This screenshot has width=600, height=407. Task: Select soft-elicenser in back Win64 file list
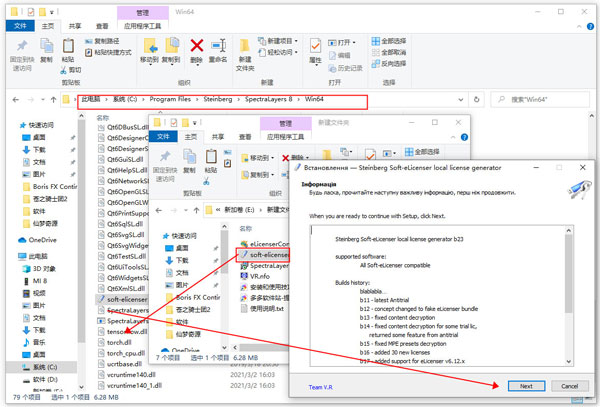[x=122, y=299]
